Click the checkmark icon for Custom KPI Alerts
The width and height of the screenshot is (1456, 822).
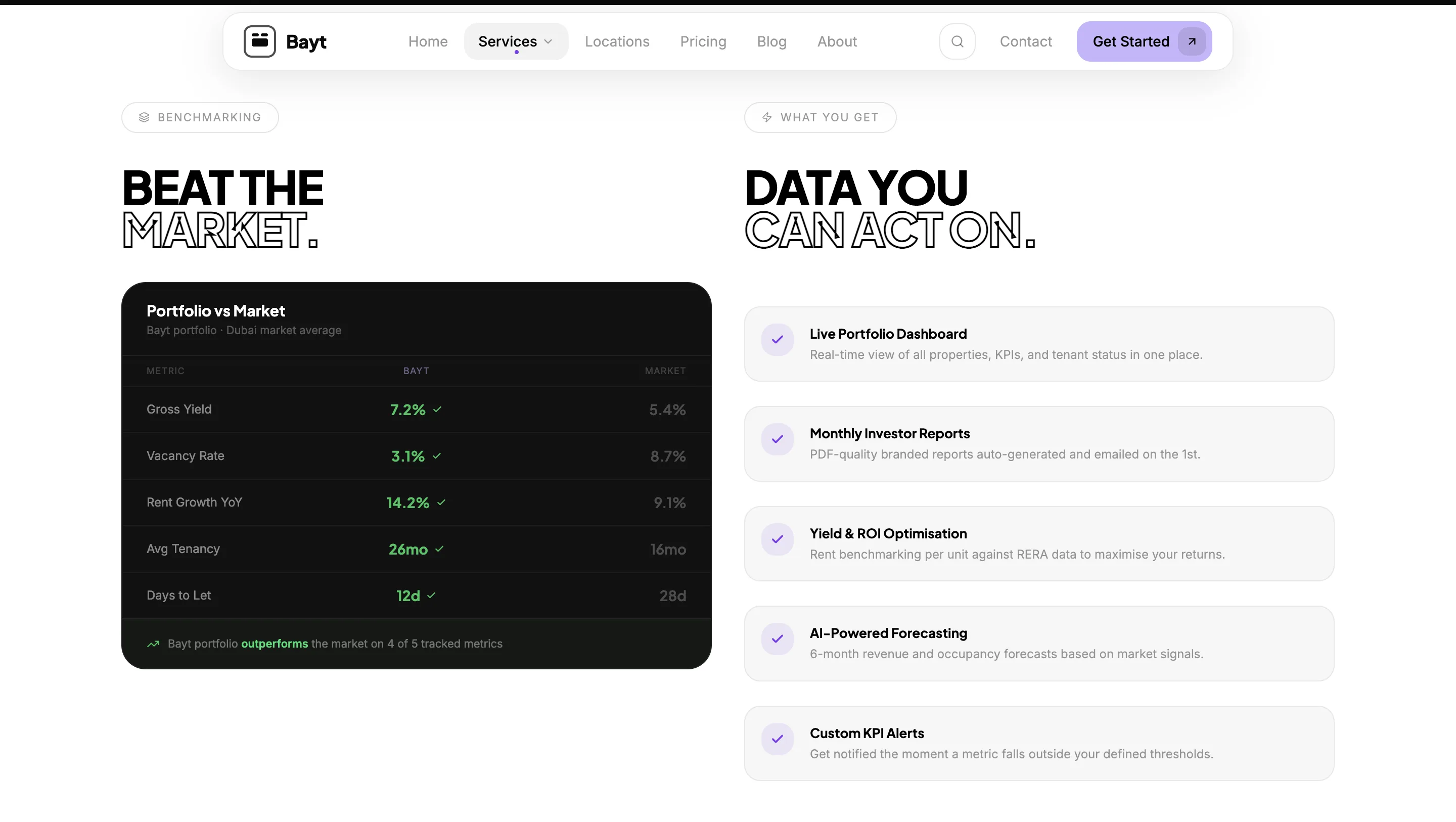pos(777,739)
